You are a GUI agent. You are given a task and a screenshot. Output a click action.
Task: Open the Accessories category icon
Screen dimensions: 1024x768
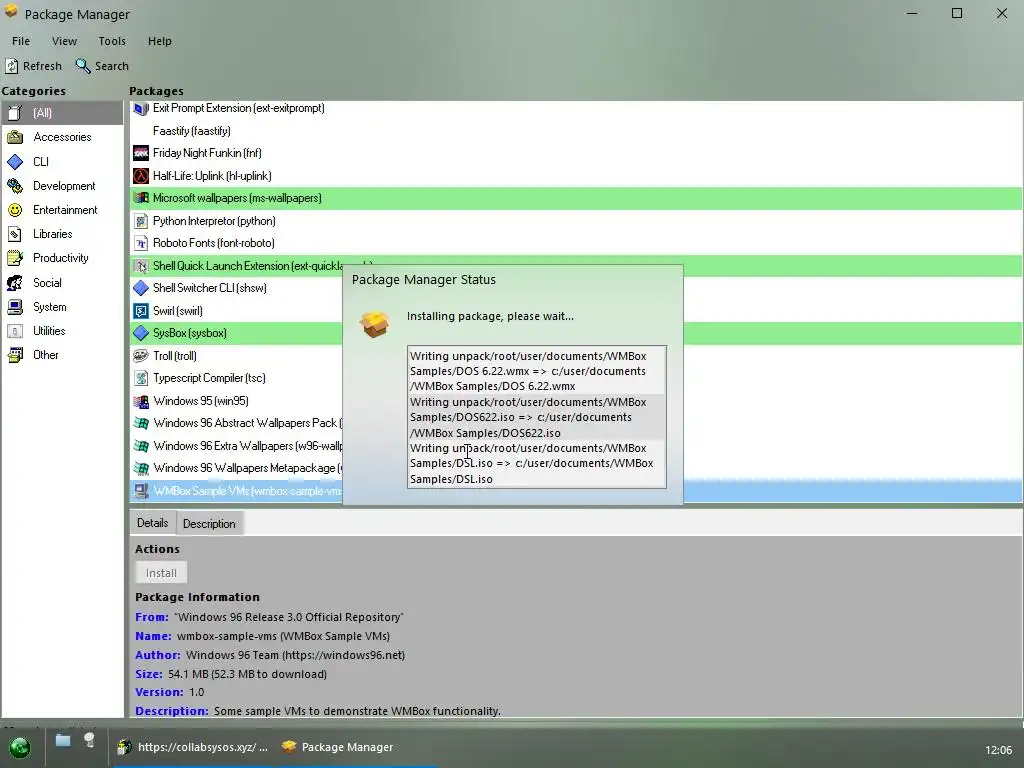pyautogui.click(x=15, y=137)
